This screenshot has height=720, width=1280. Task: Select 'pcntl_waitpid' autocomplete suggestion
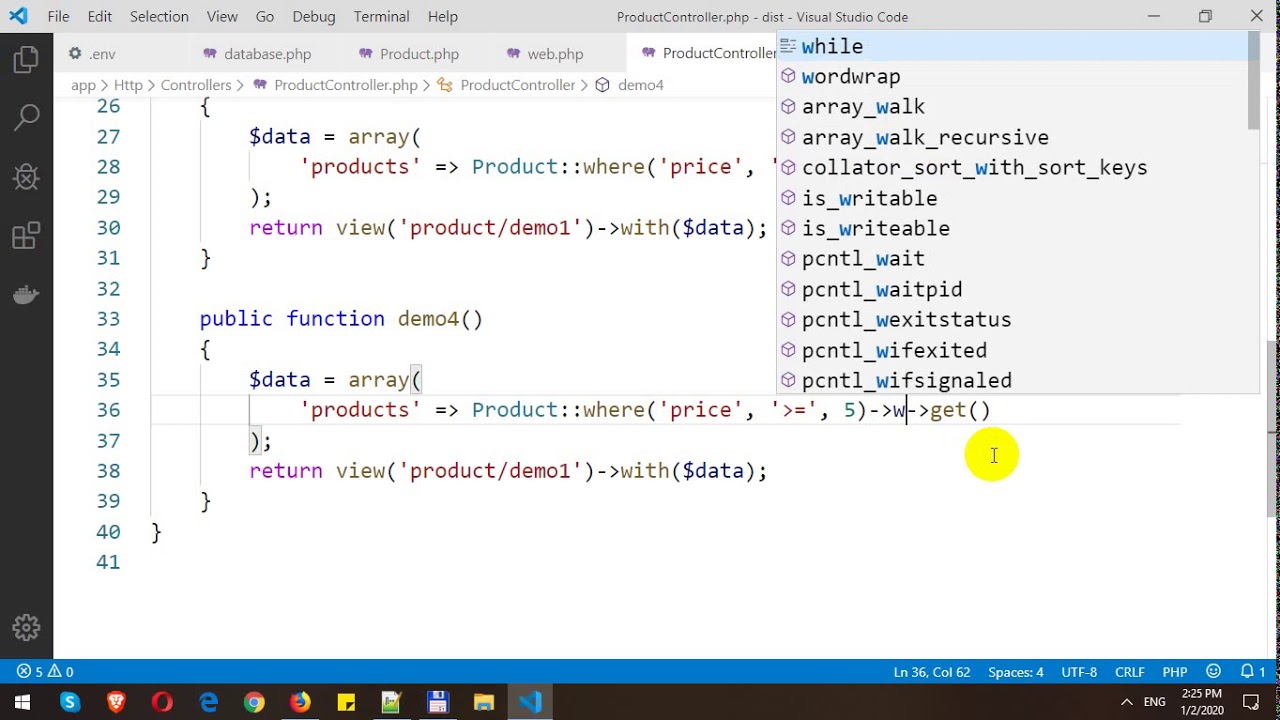coord(1012,289)
